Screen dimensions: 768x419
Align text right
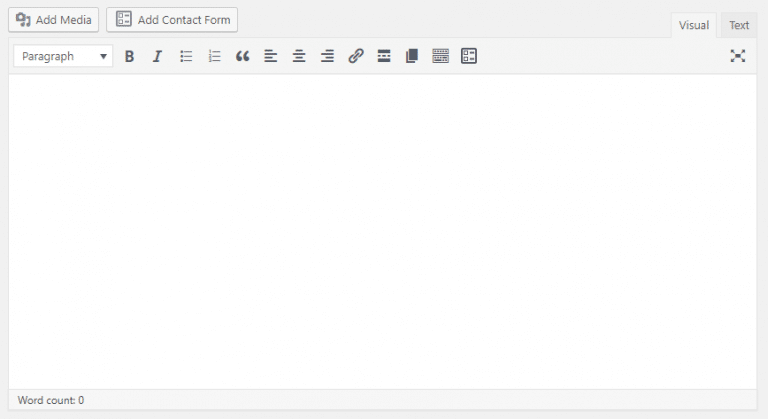point(327,57)
